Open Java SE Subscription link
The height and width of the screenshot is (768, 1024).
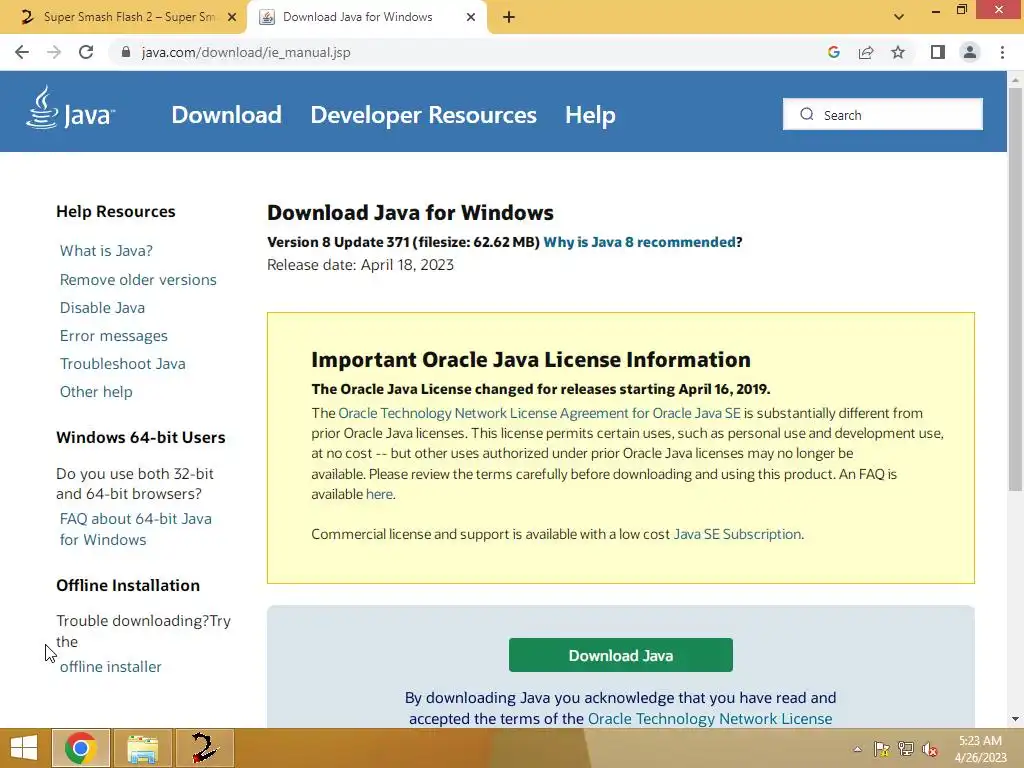[x=737, y=534]
